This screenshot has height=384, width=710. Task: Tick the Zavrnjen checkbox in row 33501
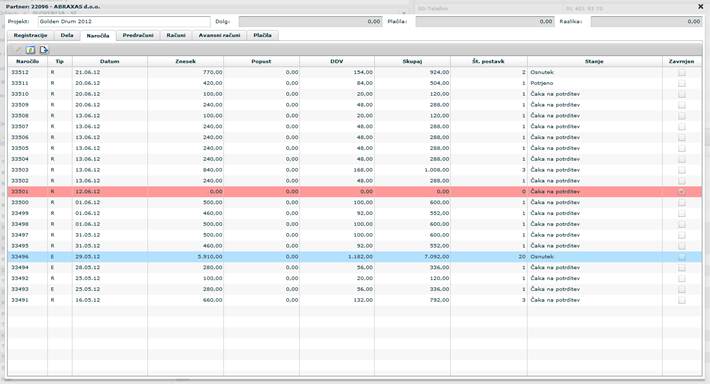[x=681, y=192]
